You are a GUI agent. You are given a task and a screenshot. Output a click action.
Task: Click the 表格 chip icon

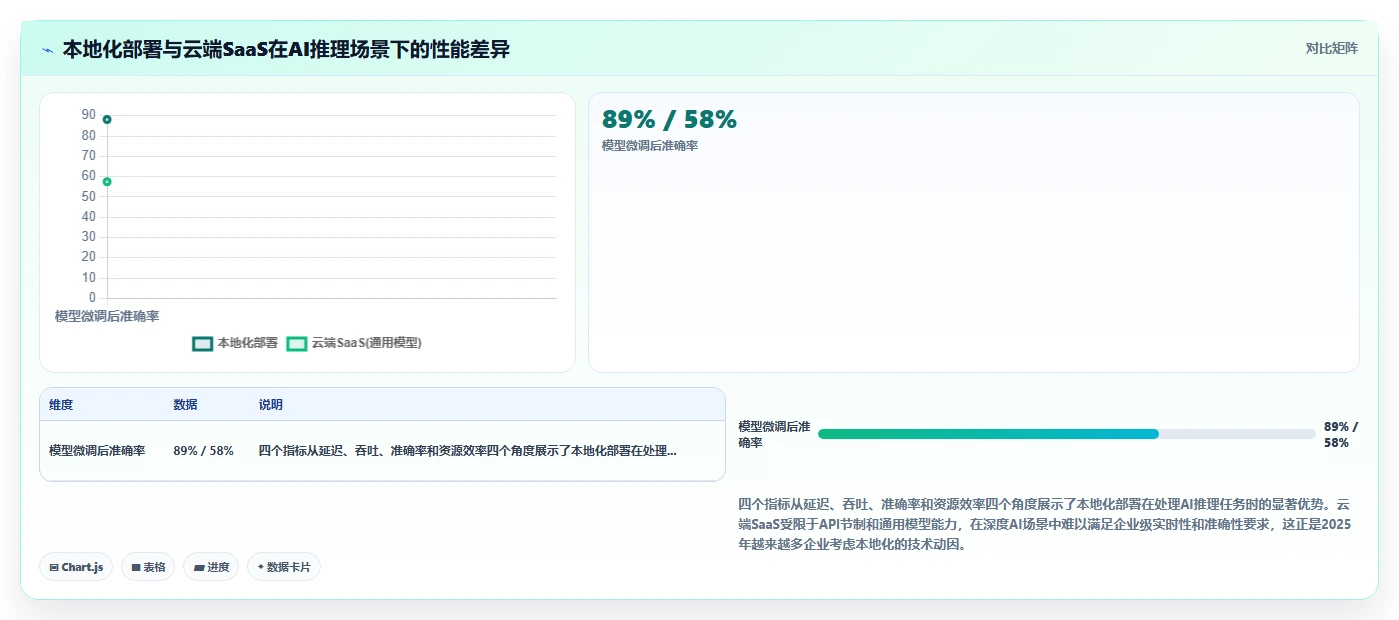pos(136,567)
